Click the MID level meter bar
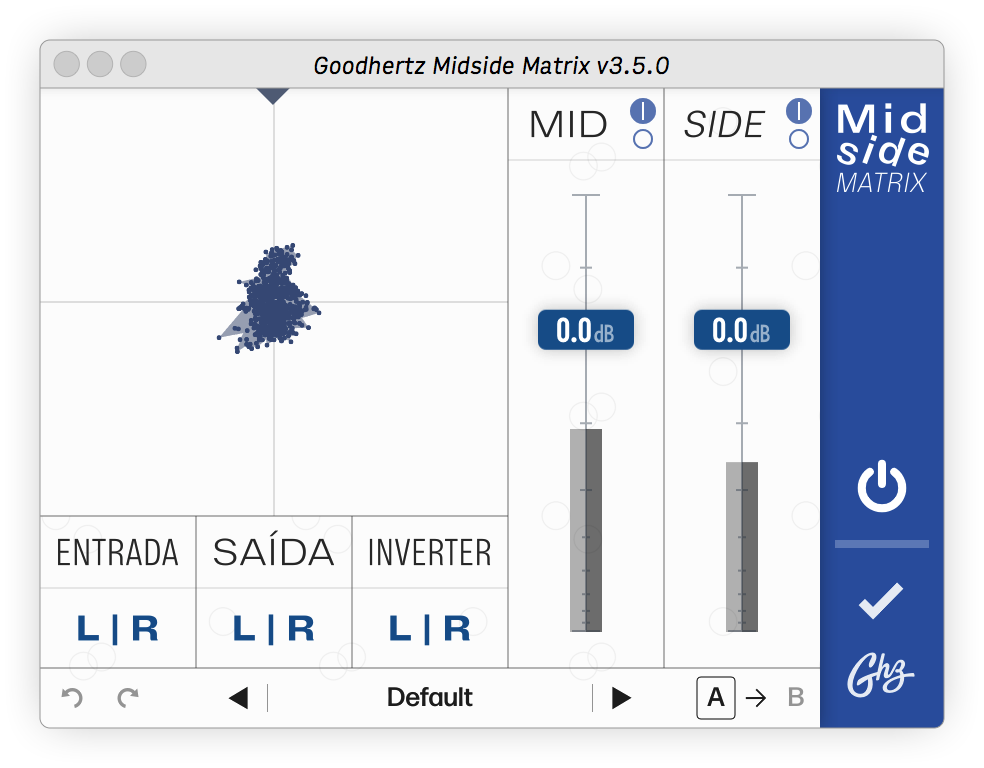The height and width of the screenshot is (768, 984). tap(586, 530)
